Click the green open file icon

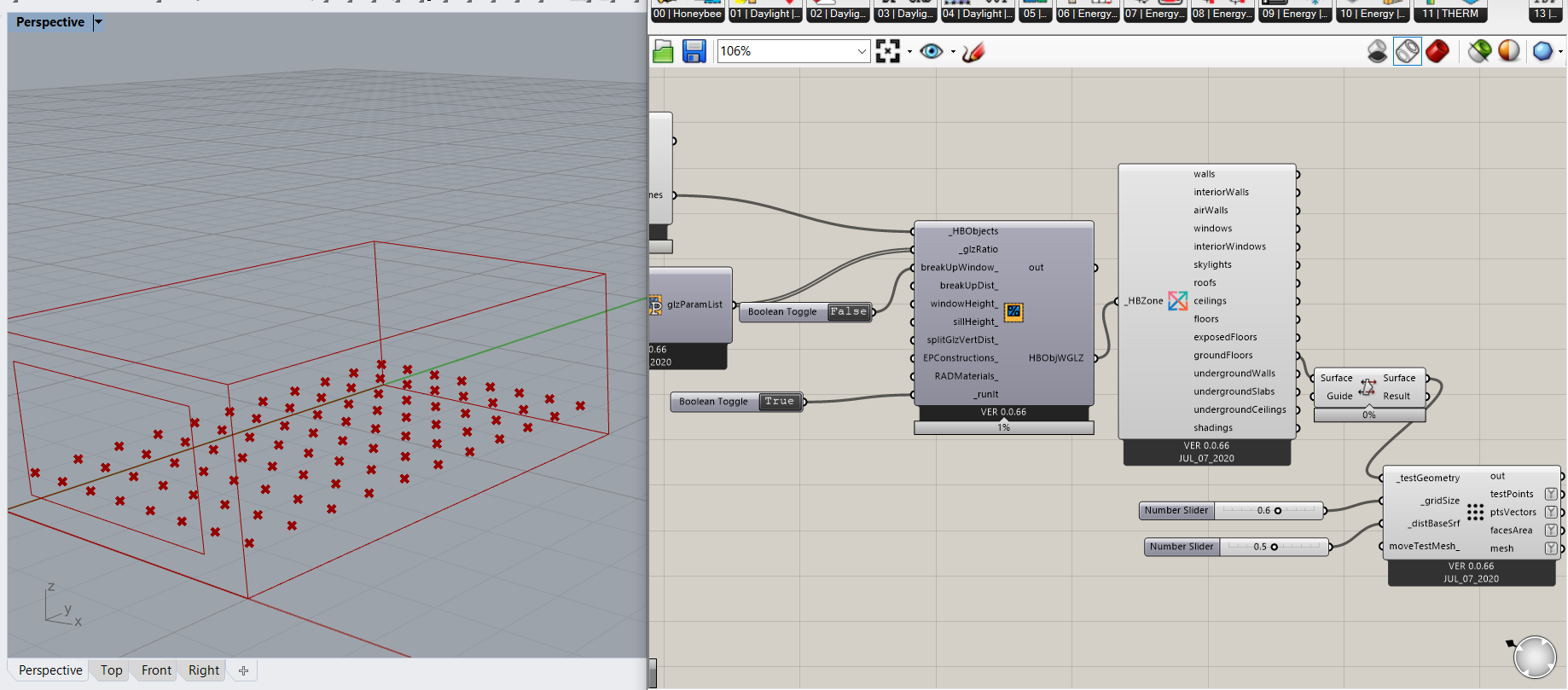tap(663, 52)
